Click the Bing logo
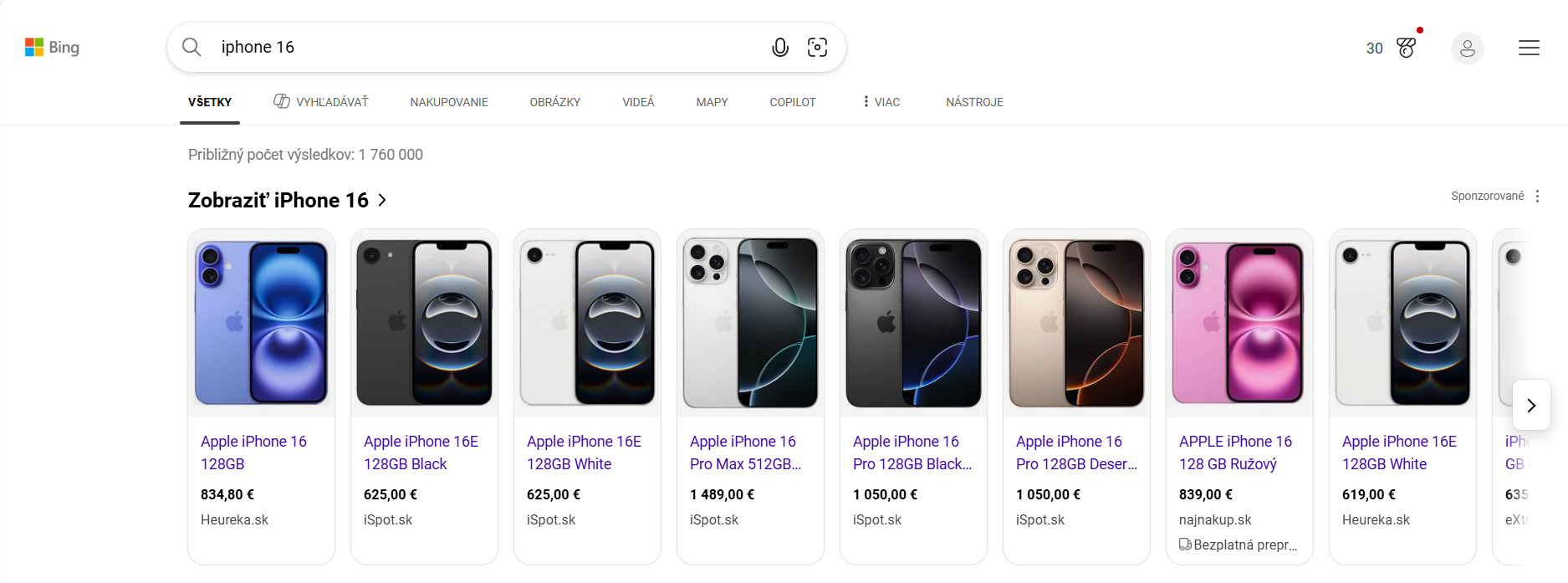Screen dimensions: 1568x583 [x=52, y=48]
